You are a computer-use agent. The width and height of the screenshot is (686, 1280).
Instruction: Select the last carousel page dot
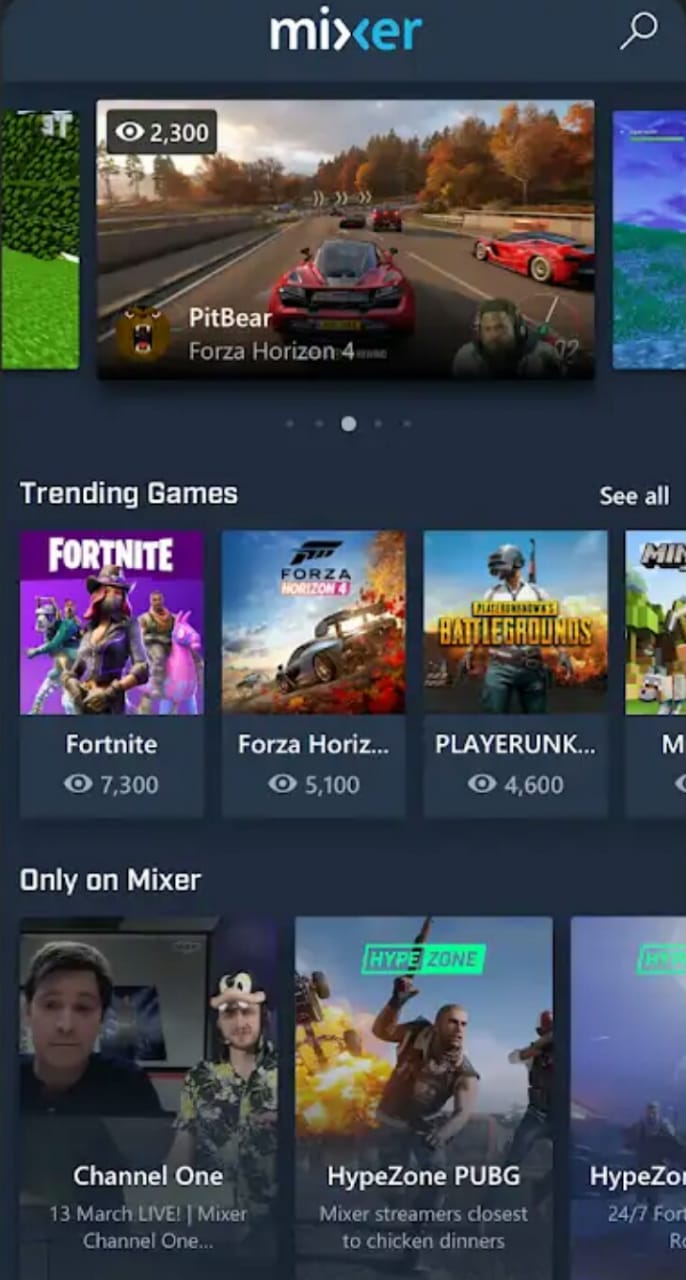407,424
